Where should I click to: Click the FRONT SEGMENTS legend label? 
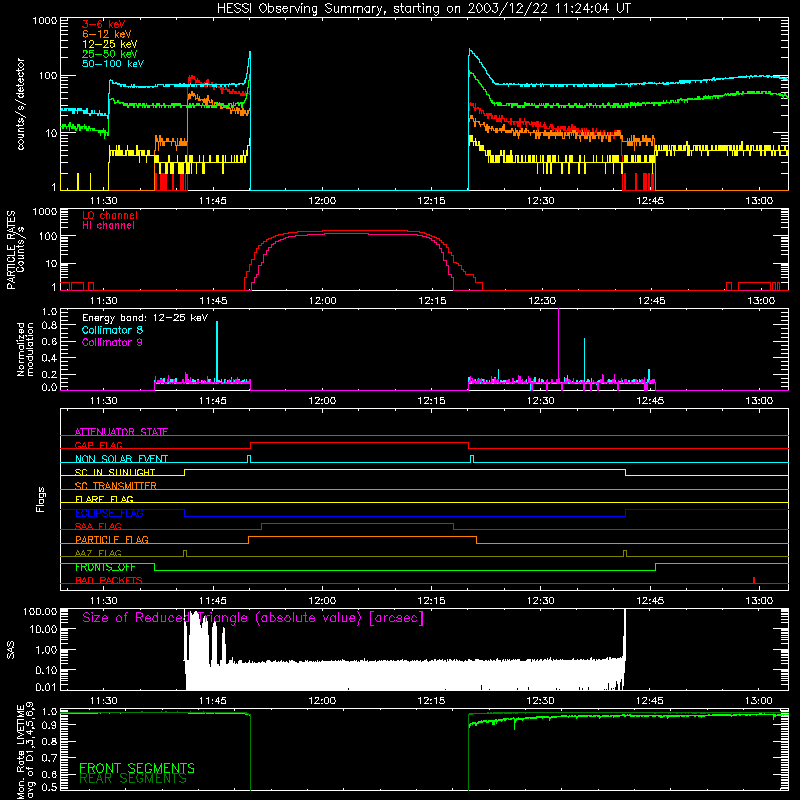point(137,768)
